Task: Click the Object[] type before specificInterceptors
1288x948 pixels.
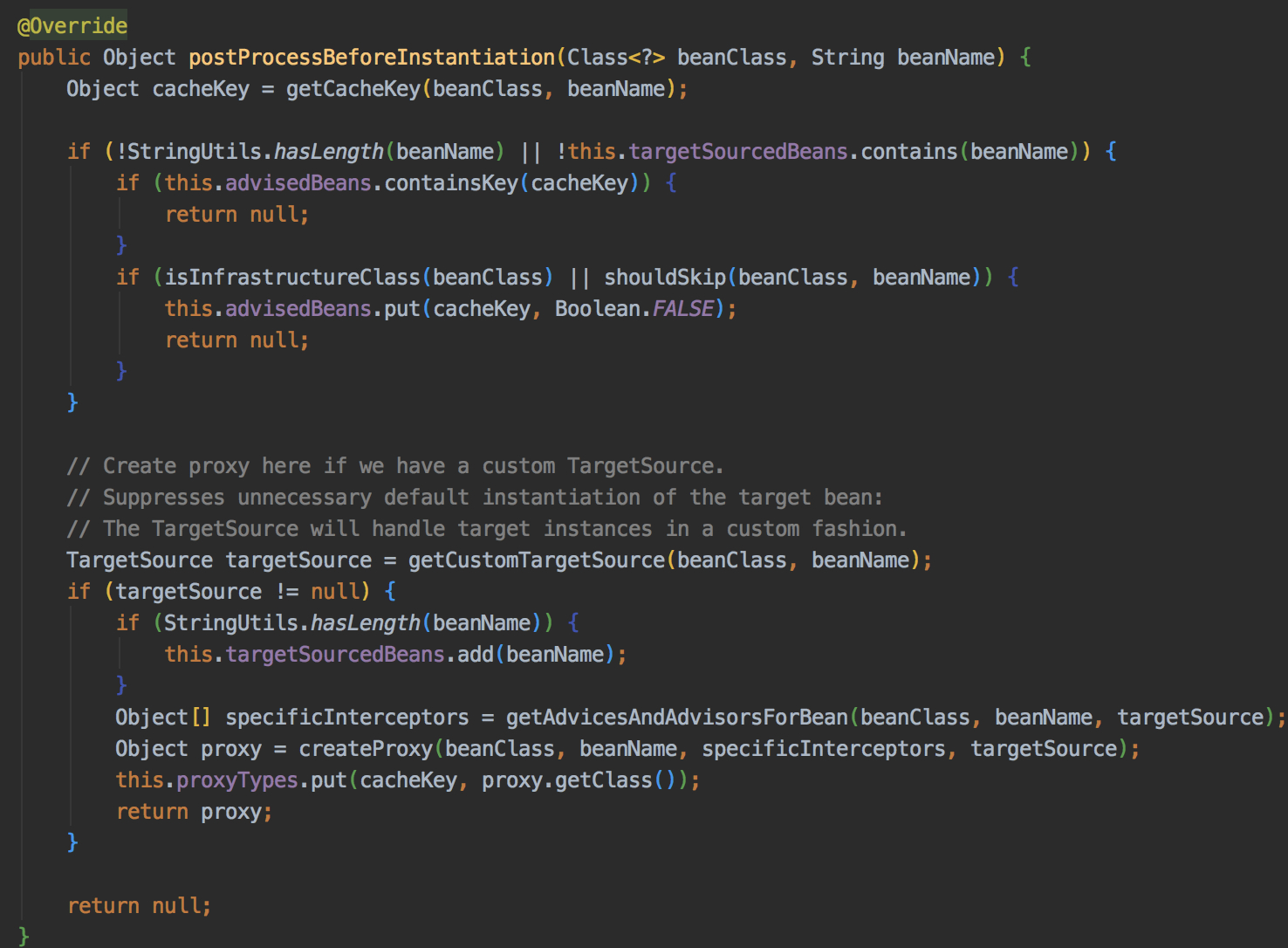Action: pos(163,718)
